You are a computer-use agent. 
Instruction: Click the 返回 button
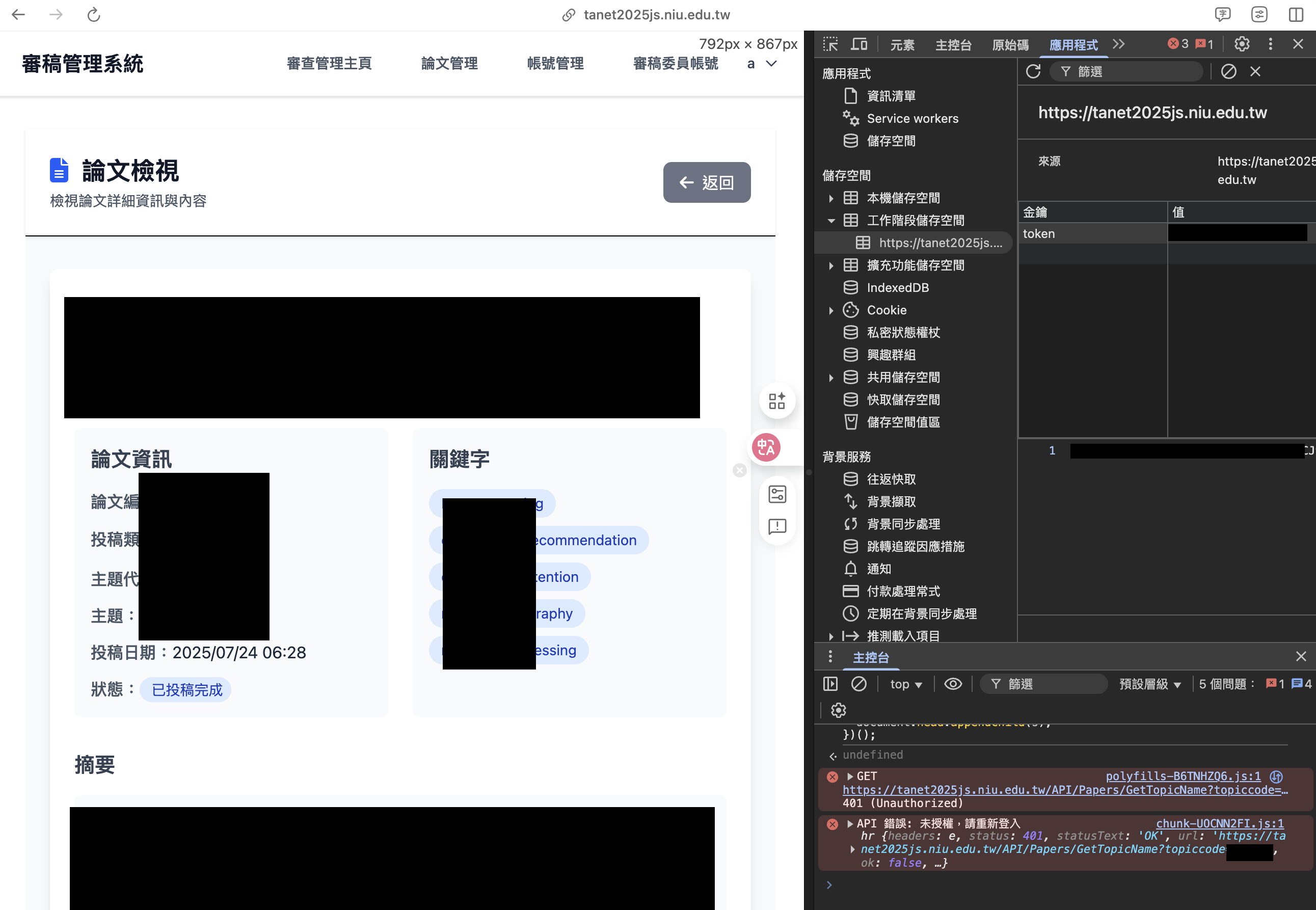click(707, 182)
